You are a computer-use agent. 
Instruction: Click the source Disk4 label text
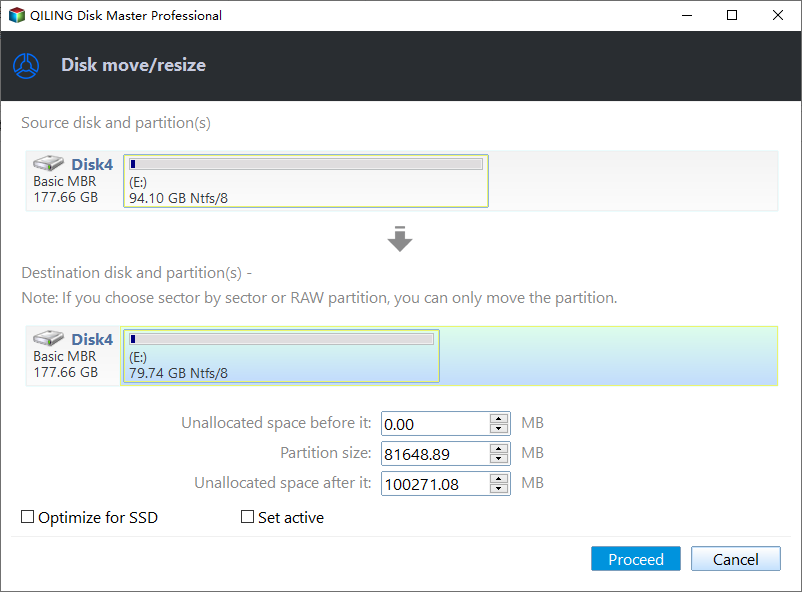click(x=92, y=164)
